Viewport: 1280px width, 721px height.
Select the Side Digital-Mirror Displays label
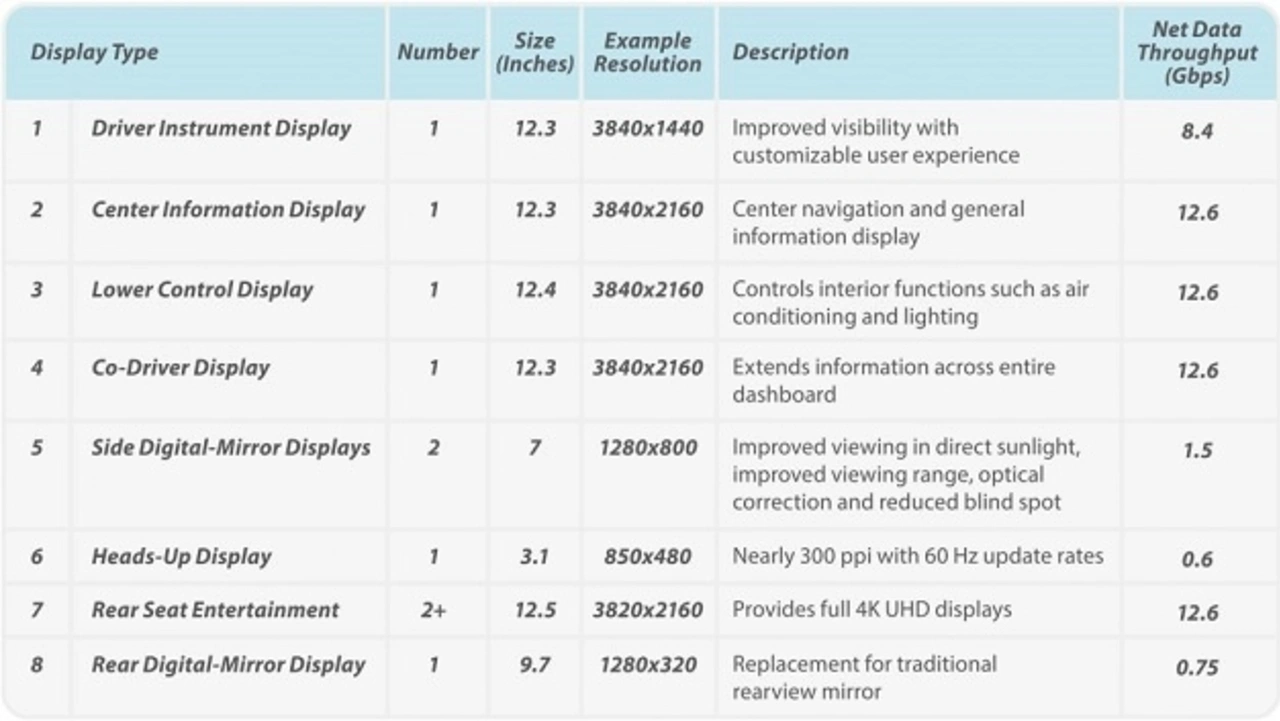click(230, 448)
